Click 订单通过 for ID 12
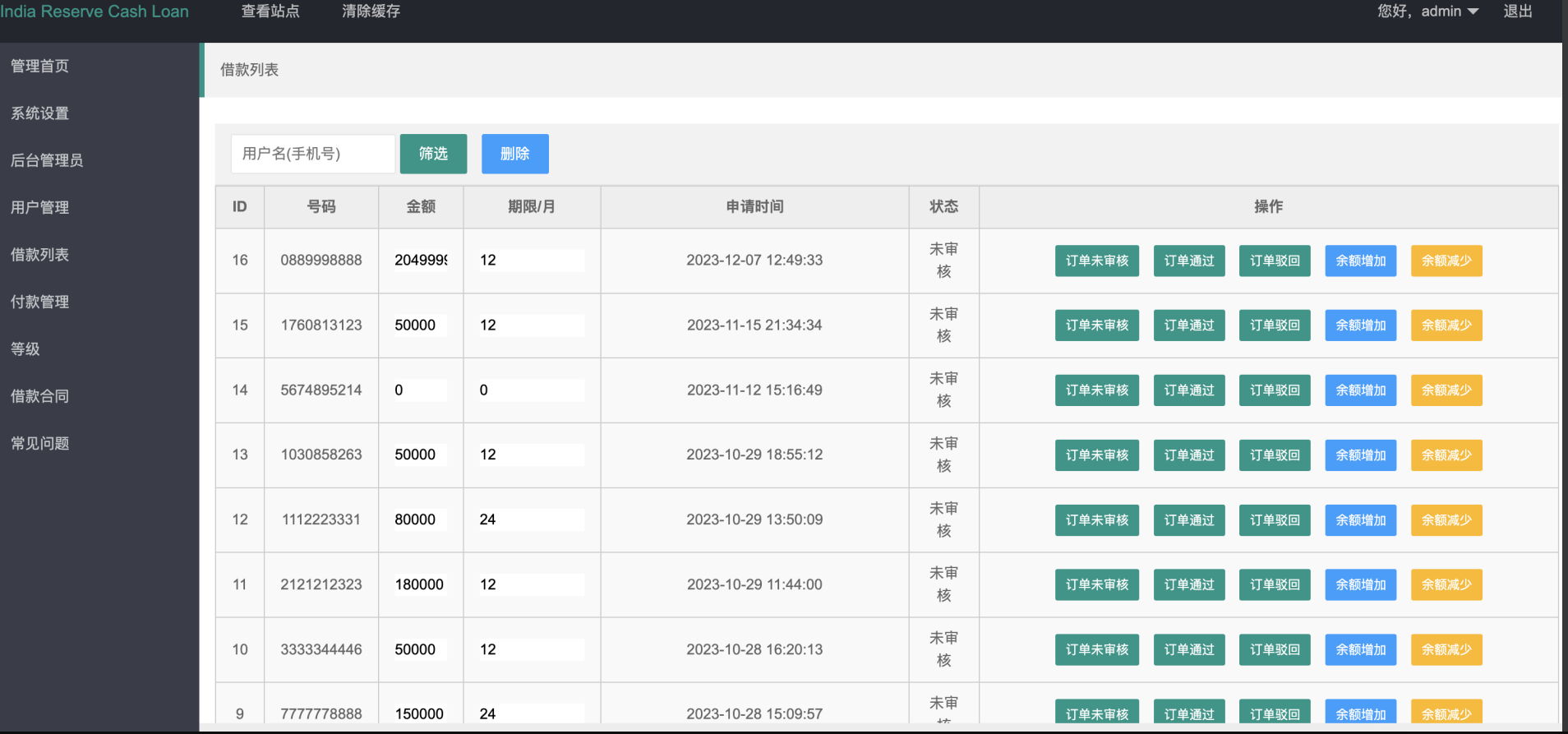 (1189, 520)
